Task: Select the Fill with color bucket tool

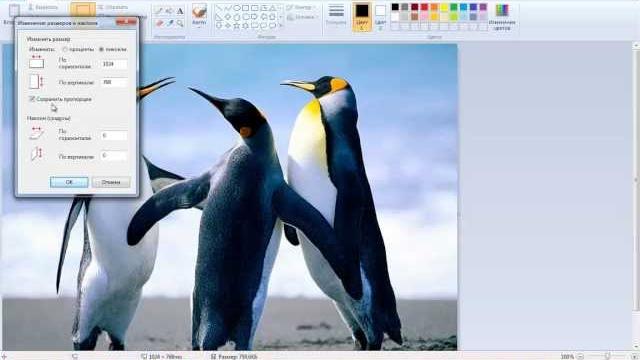Action: point(169,11)
